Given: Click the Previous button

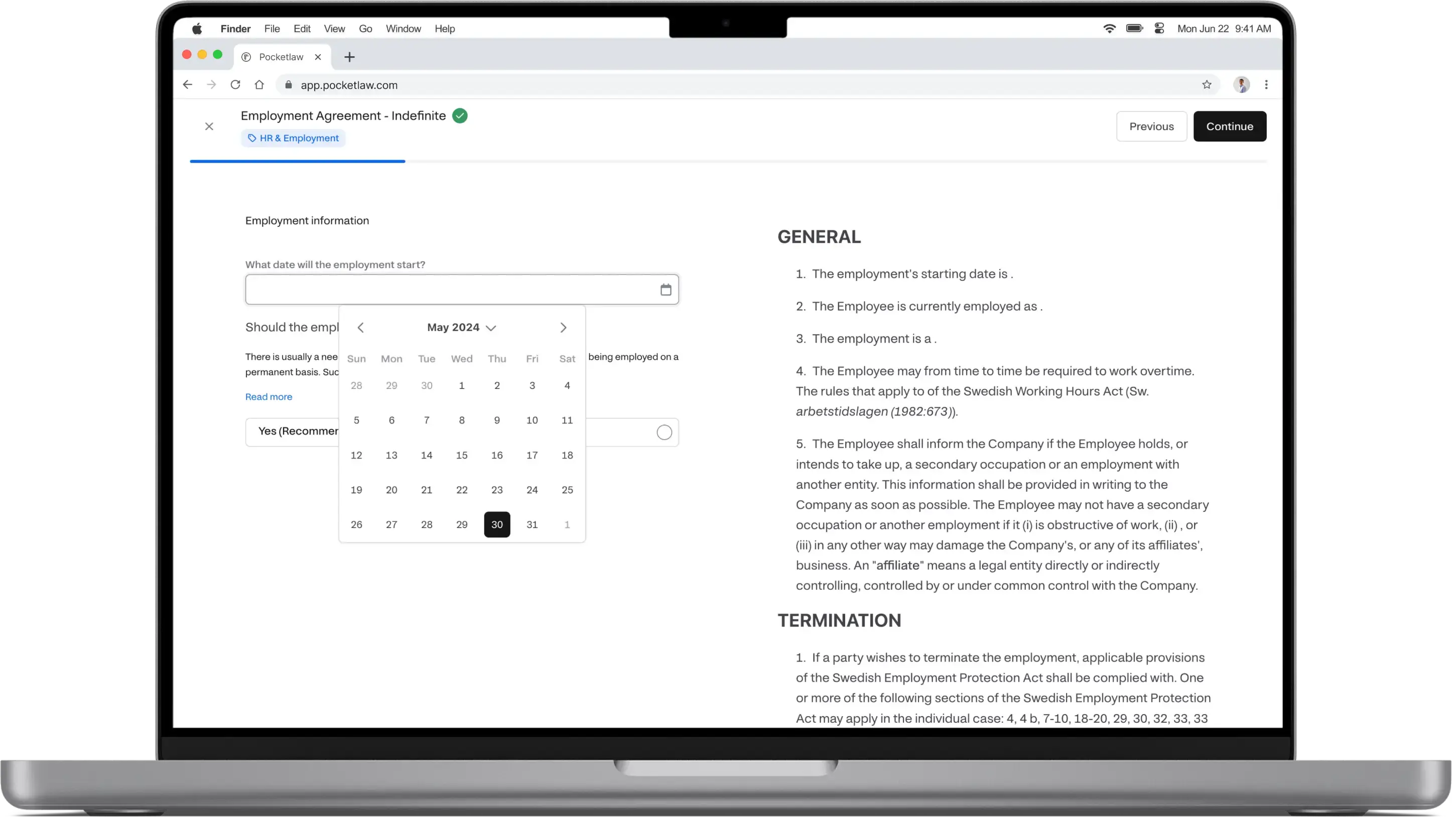Looking at the screenshot, I should (x=1151, y=126).
